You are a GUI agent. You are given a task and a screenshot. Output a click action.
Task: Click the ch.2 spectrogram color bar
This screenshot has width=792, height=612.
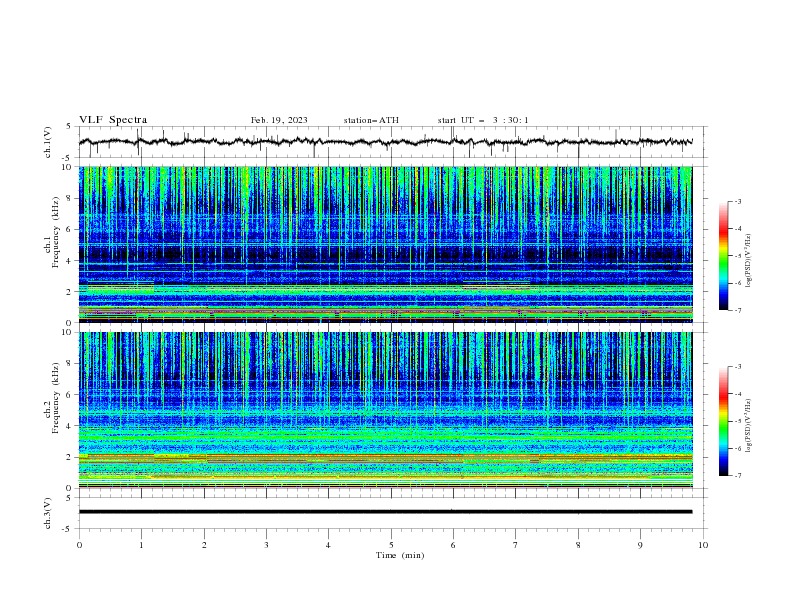tap(723, 421)
